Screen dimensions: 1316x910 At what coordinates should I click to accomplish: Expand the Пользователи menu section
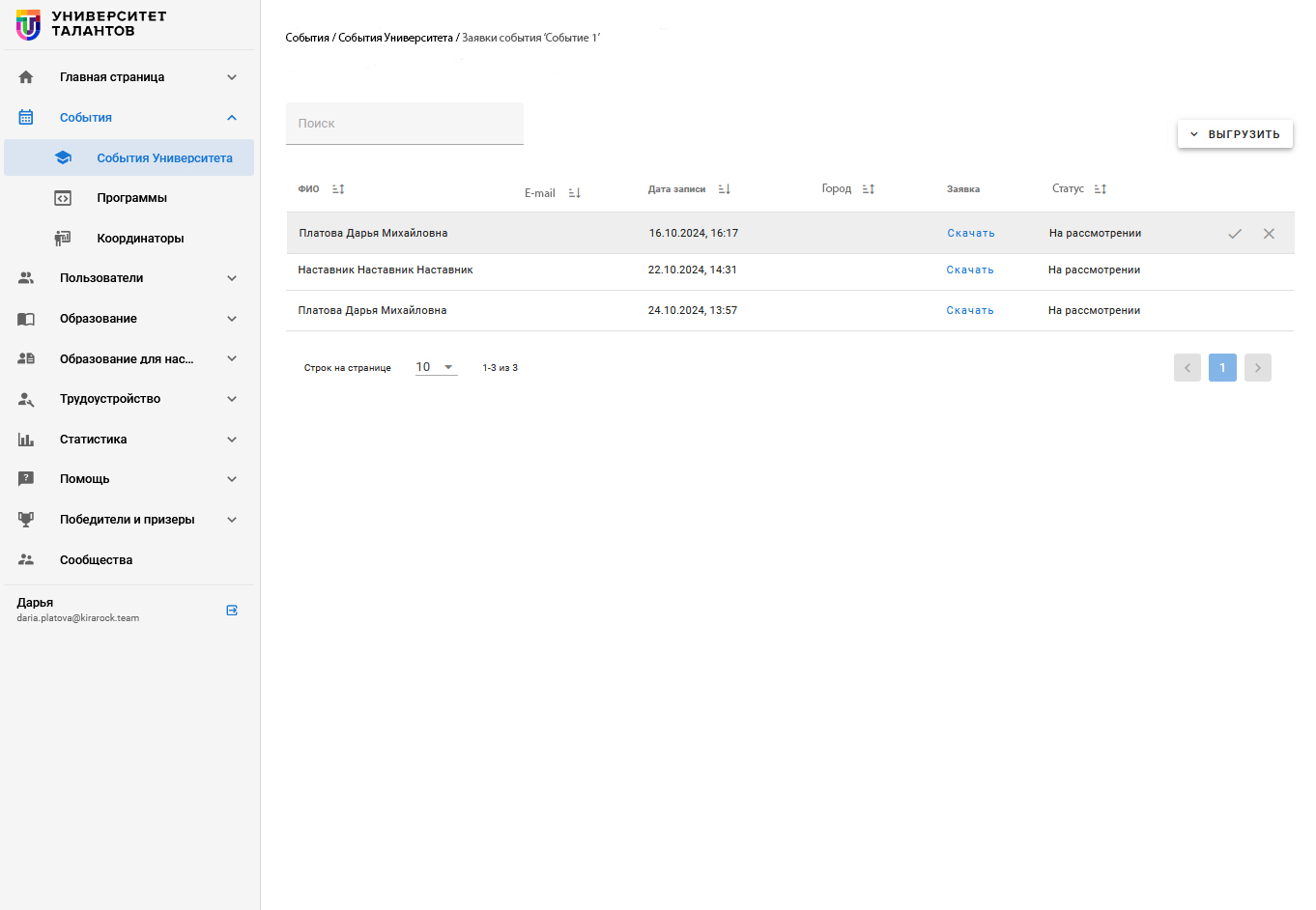click(x=232, y=278)
